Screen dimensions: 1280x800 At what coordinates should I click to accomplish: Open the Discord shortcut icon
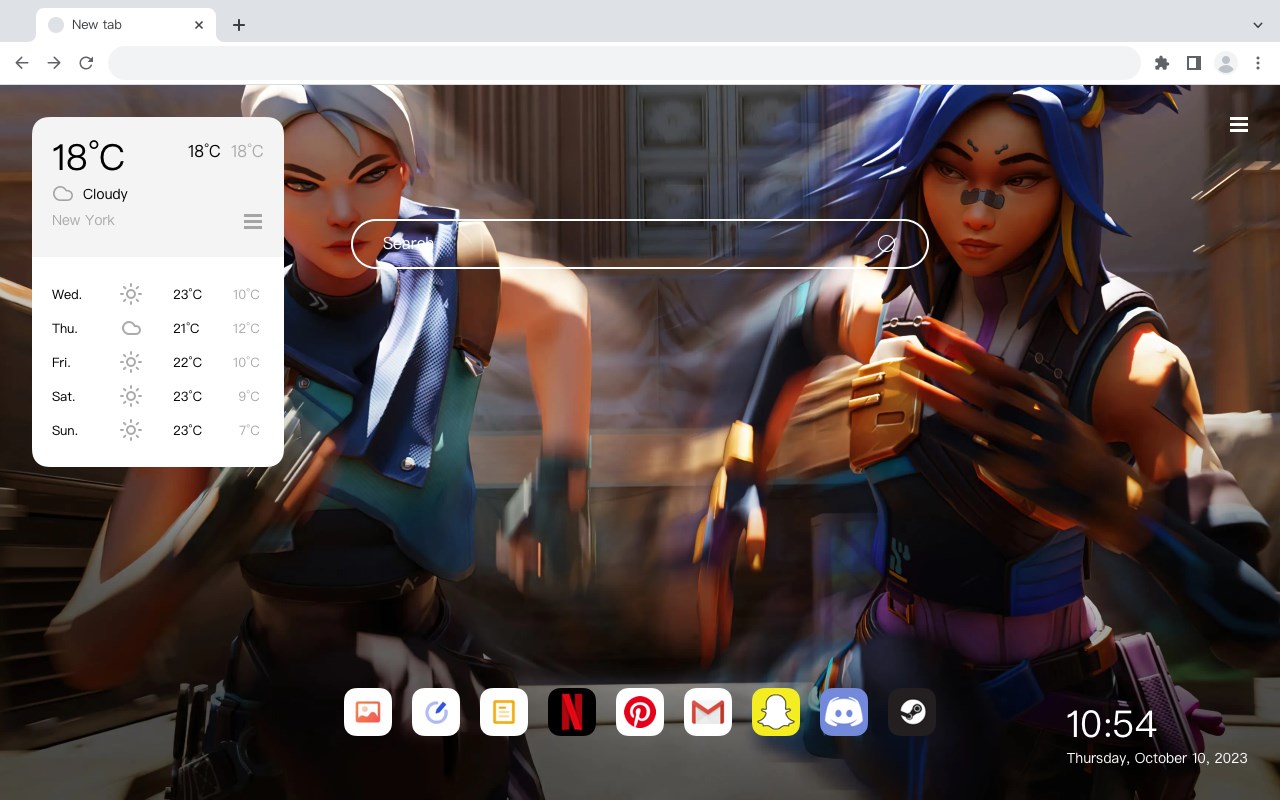pyautogui.click(x=844, y=712)
